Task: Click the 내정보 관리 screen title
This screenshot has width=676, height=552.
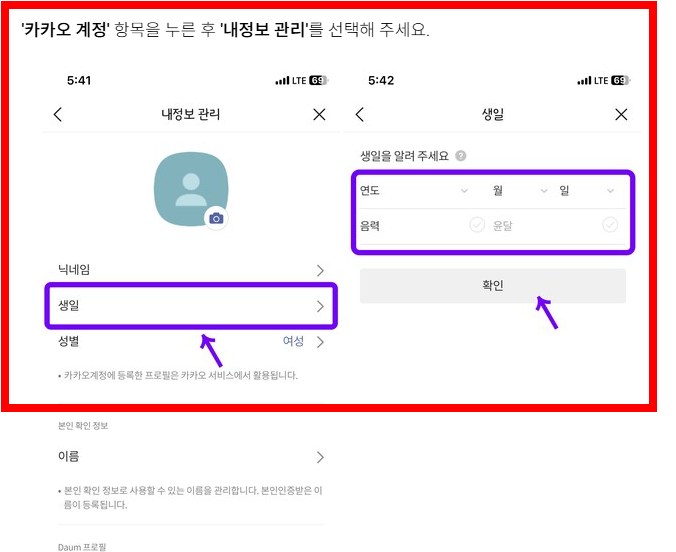Action: point(191,114)
